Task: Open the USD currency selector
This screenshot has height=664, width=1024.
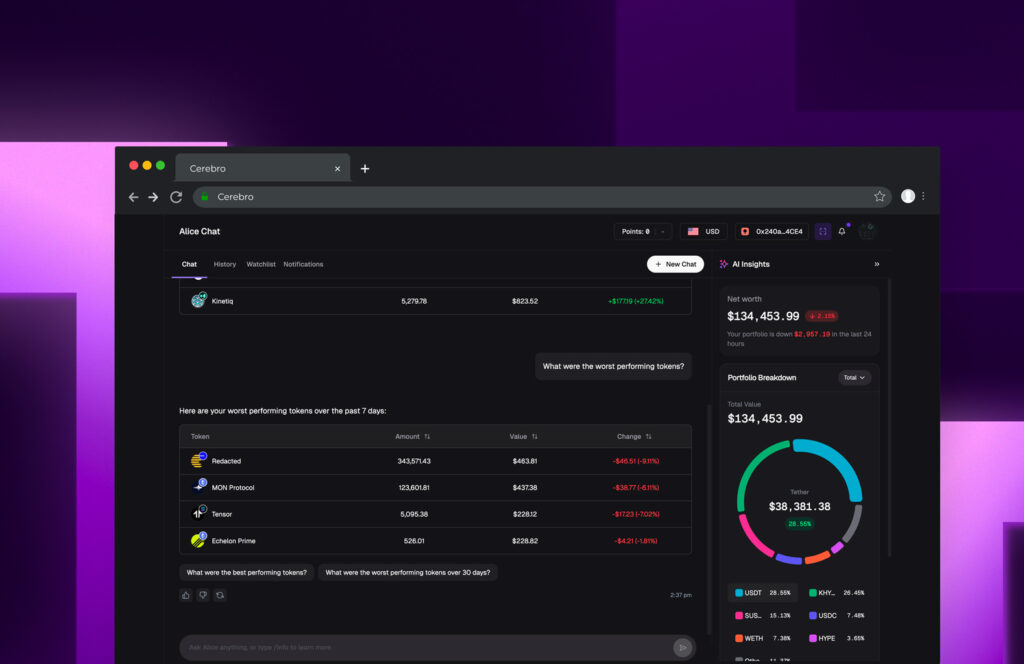Action: coord(704,231)
